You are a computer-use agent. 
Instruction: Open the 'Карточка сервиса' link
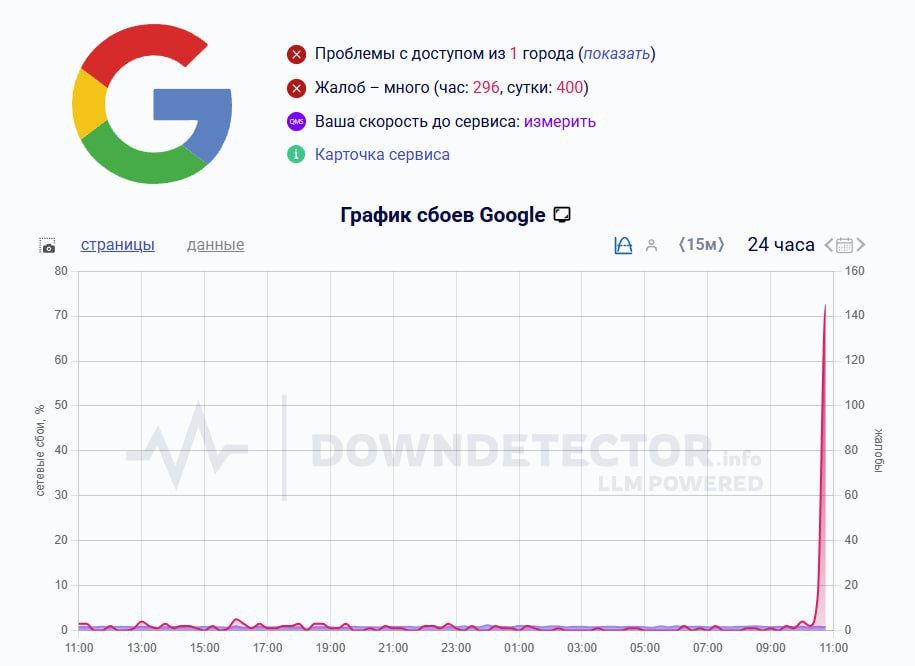(382, 154)
